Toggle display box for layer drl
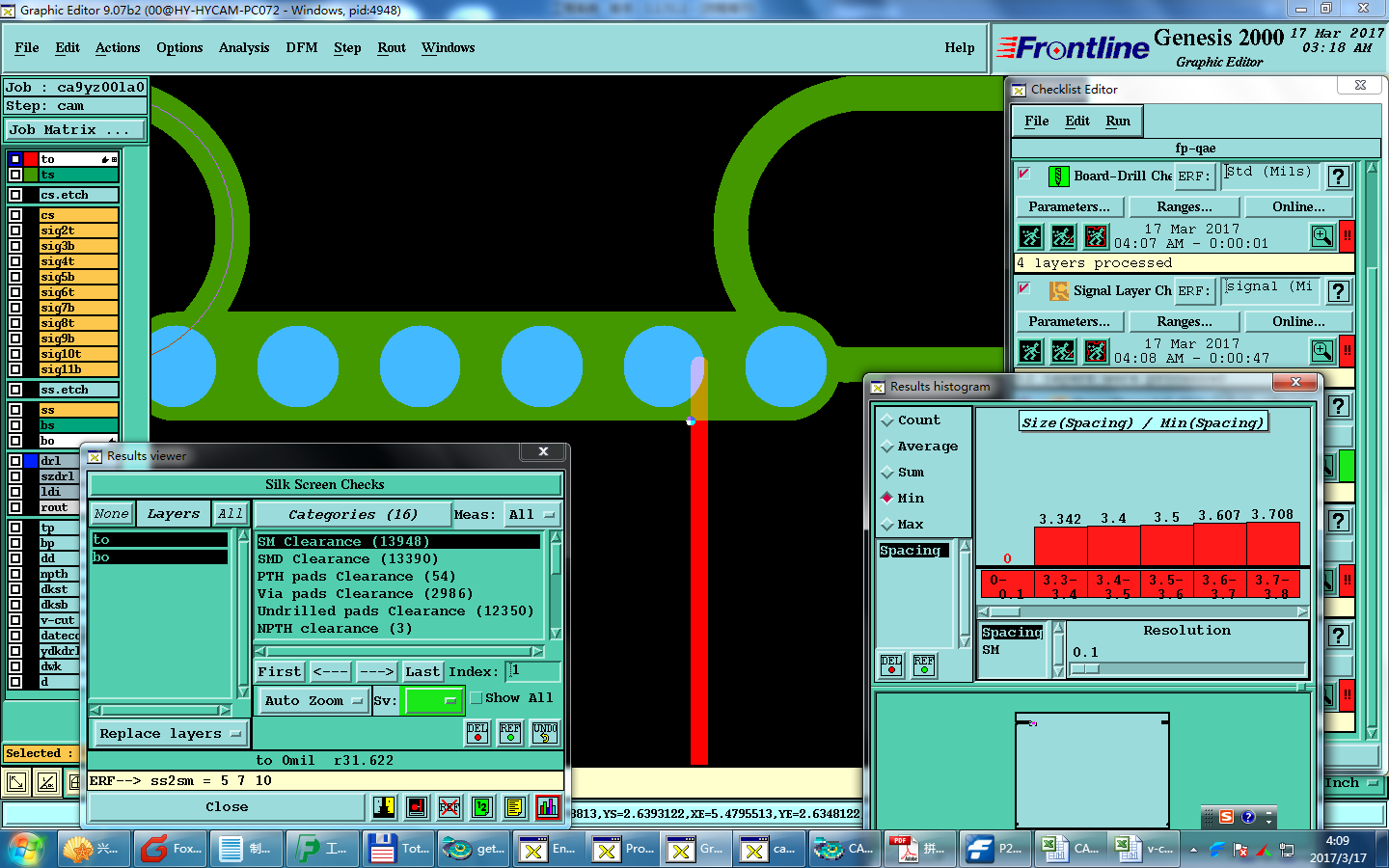Screen dimensions: 1389x868 [15, 461]
